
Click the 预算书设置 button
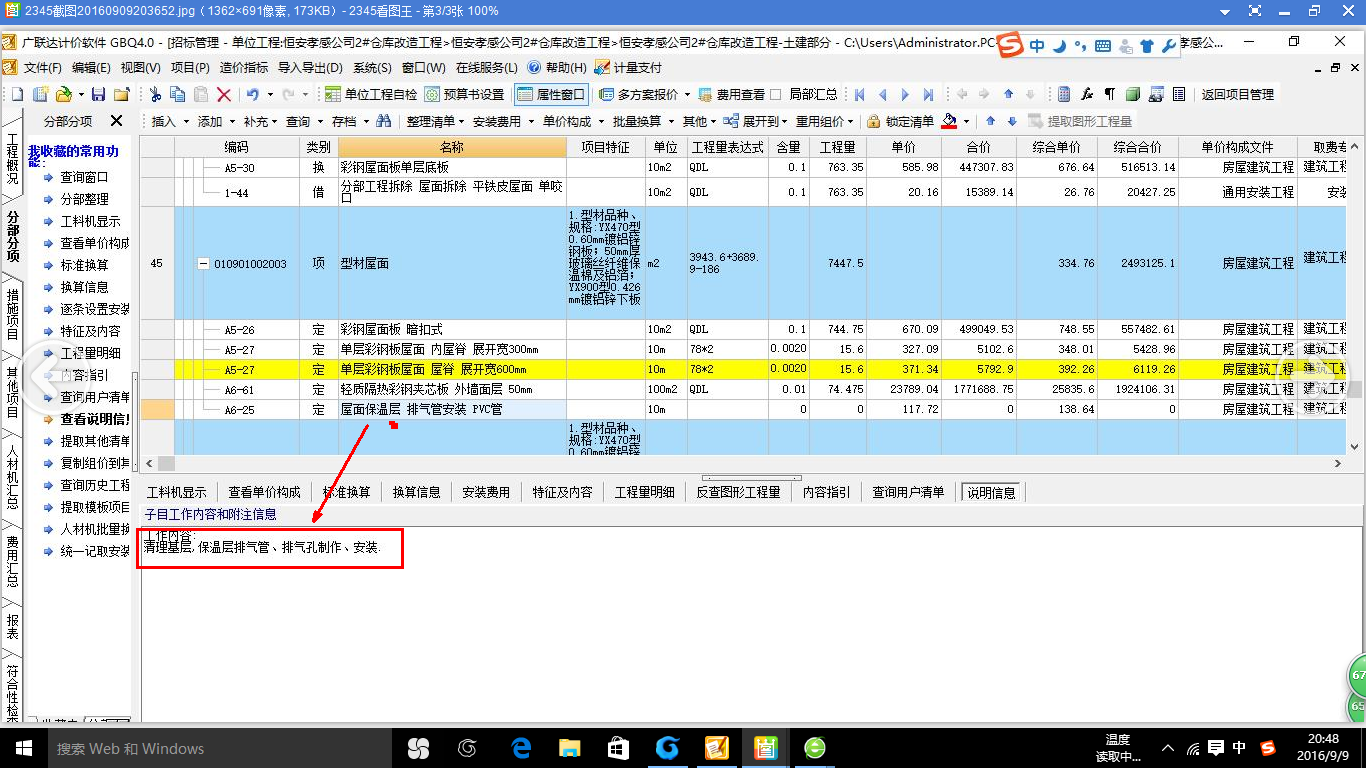[466, 94]
